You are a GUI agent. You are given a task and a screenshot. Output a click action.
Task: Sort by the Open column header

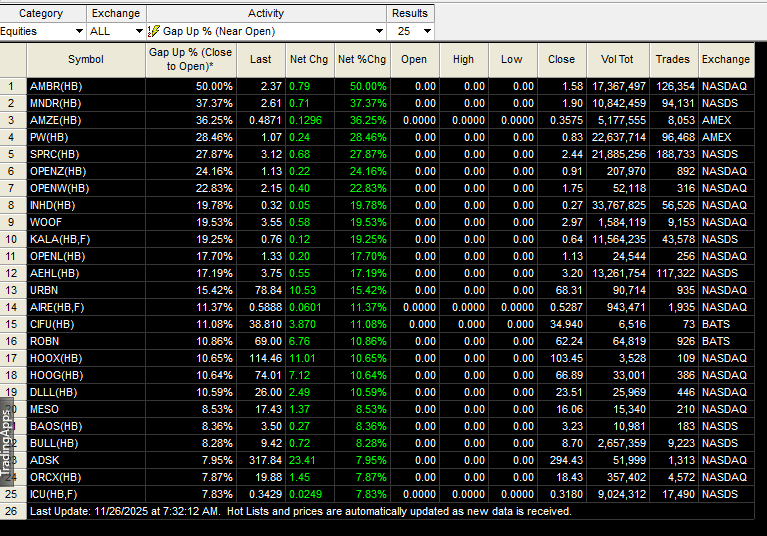(x=414, y=60)
